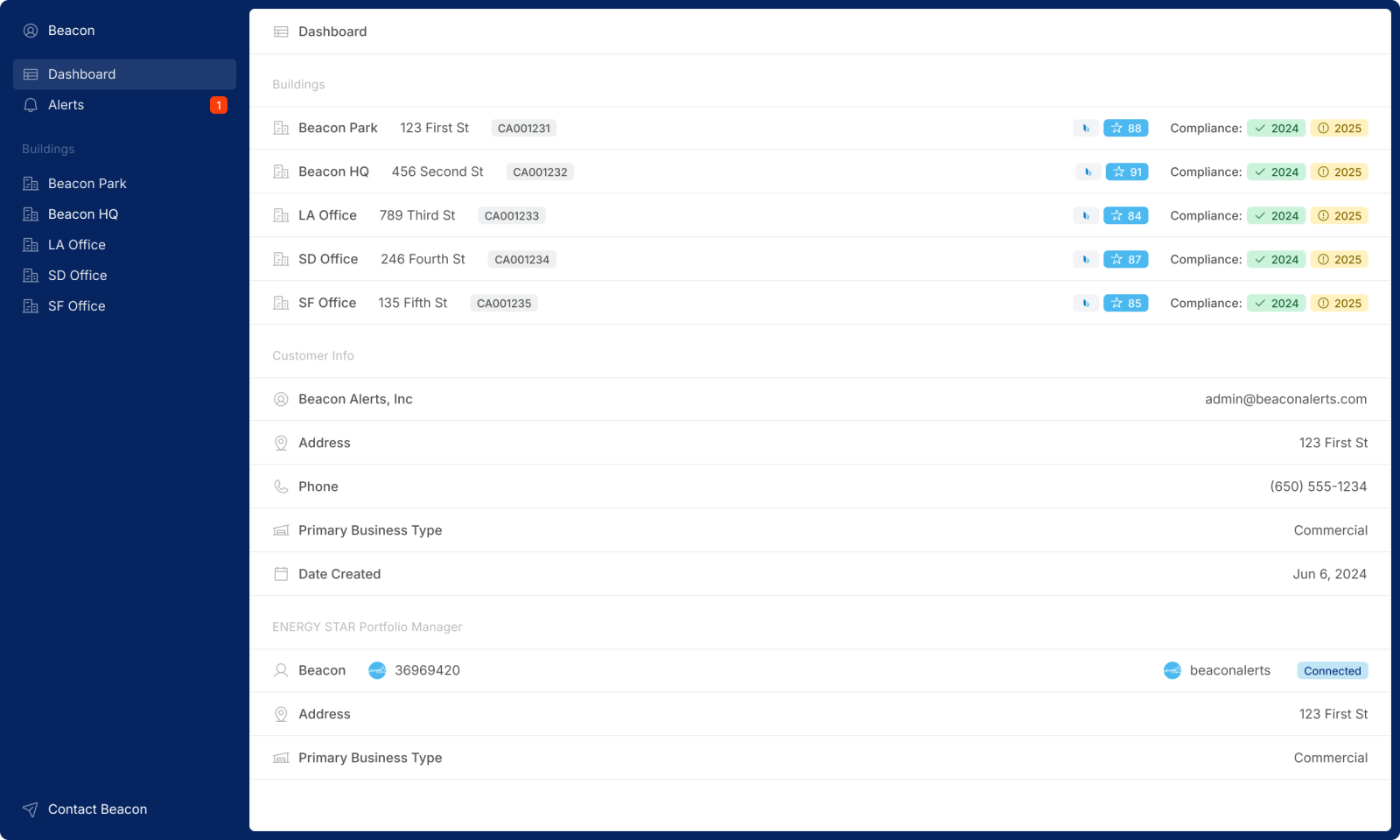The width and height of the screenshot is (1400, 840).
Task: Select SD Office in sidebar buildings
Action: coord(124,276)
